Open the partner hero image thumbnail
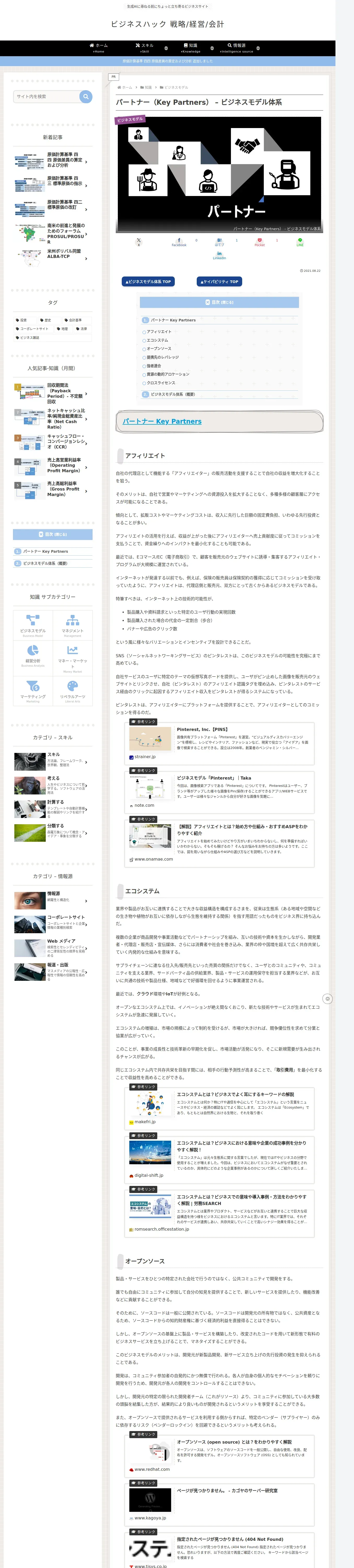The width and height of the screenshot is (354, 1568). (219, 174)
